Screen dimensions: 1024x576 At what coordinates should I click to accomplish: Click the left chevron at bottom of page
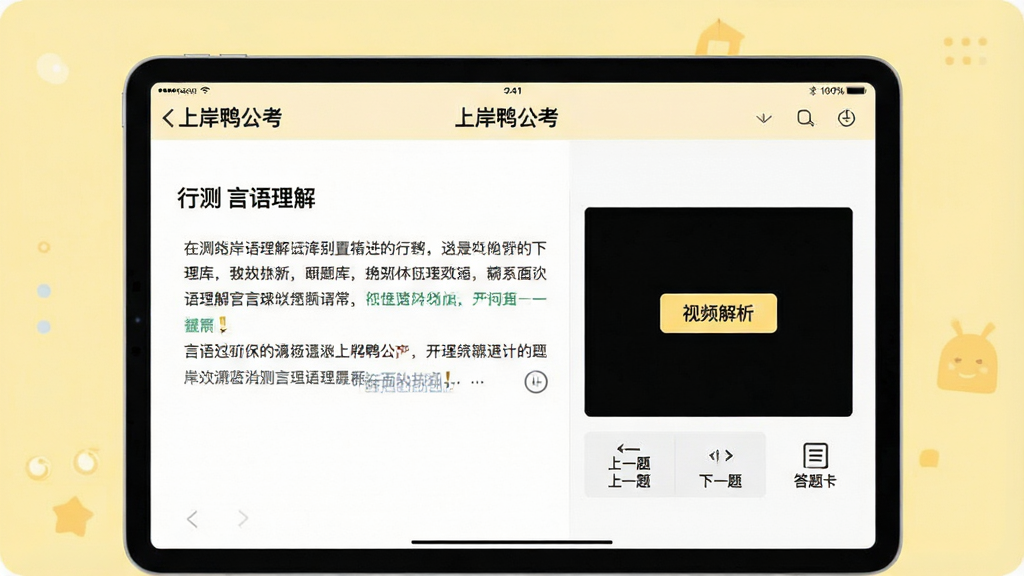192,519
